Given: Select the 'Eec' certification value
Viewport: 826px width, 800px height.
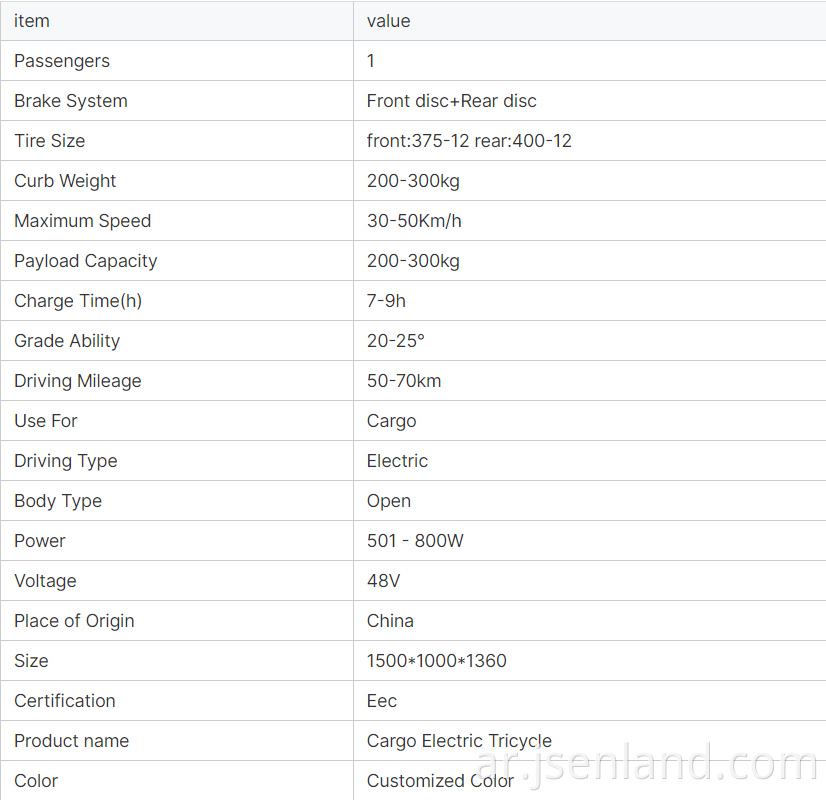Looking at the screenshot, I should coord(382,701).
